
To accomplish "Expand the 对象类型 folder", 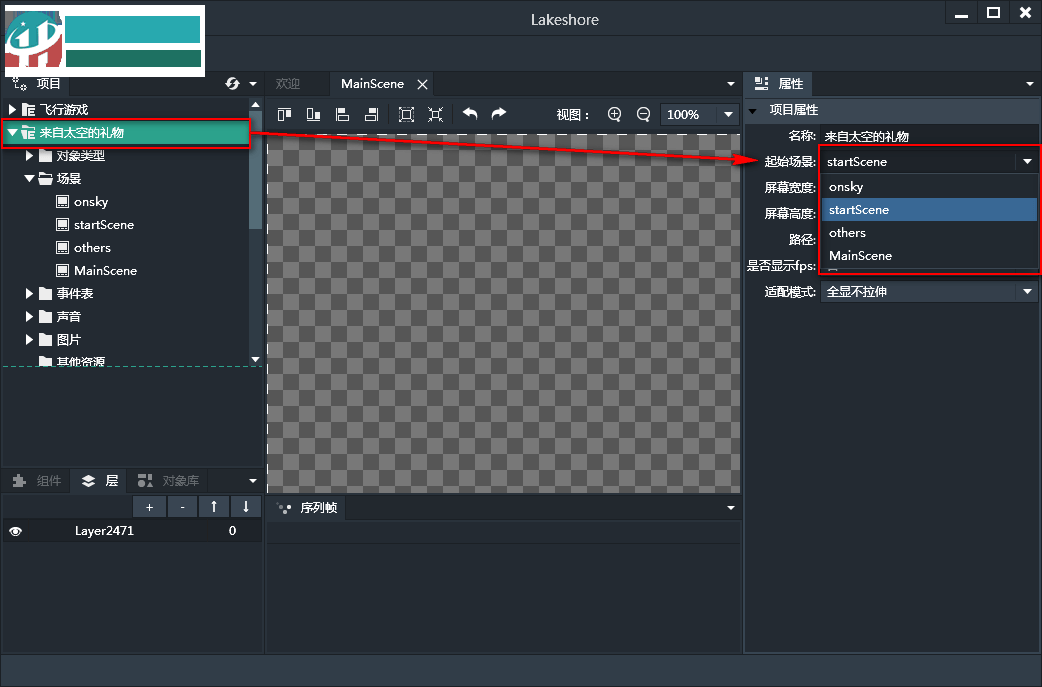I will pos(30,156).
